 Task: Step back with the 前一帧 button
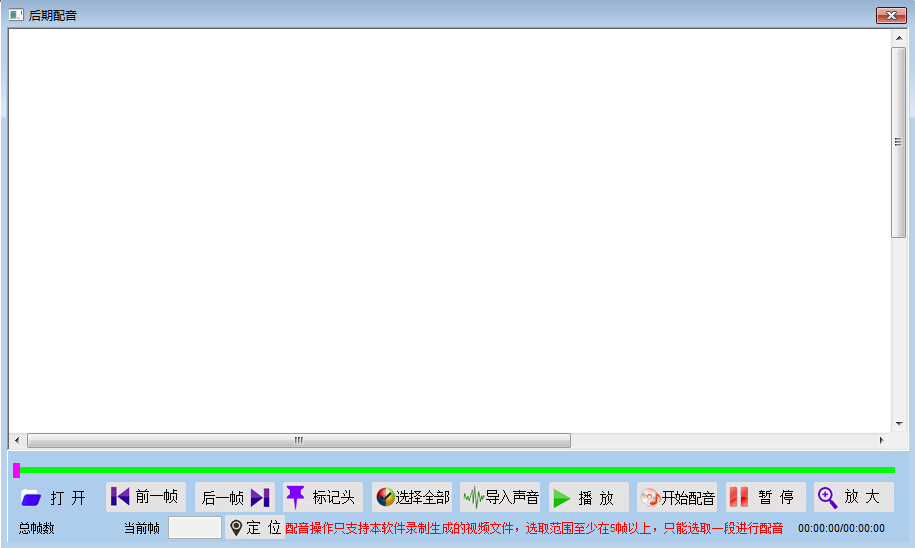(x=146, y=497)
